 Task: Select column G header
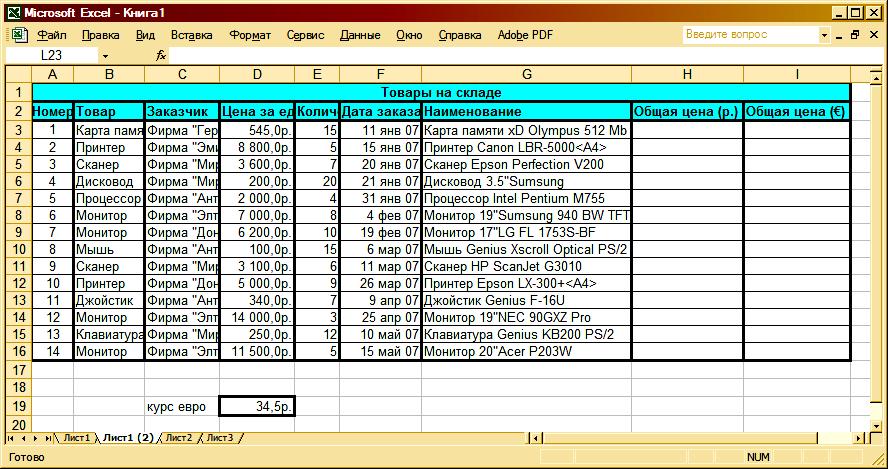527,74
